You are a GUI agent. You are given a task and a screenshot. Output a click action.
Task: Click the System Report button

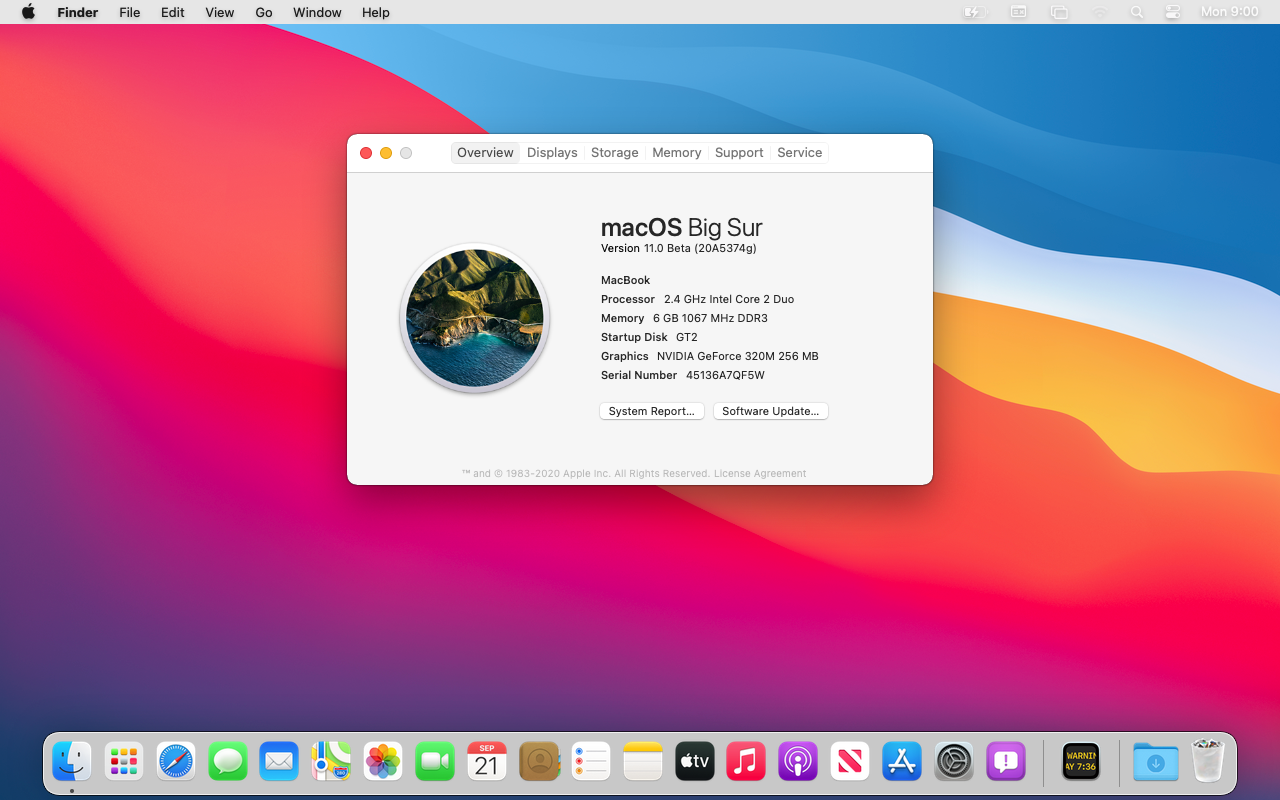(x=652, y=411)
